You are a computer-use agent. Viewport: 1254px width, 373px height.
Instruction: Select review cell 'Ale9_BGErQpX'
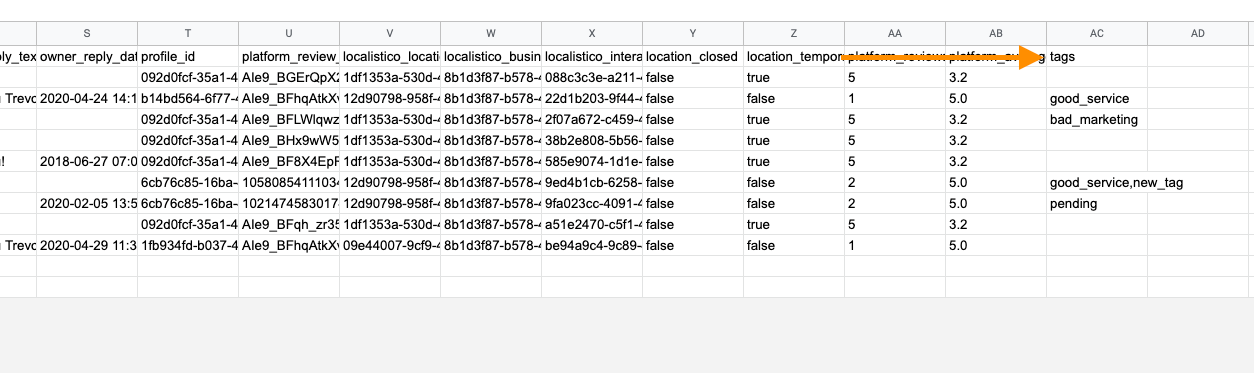coord(289,78)
